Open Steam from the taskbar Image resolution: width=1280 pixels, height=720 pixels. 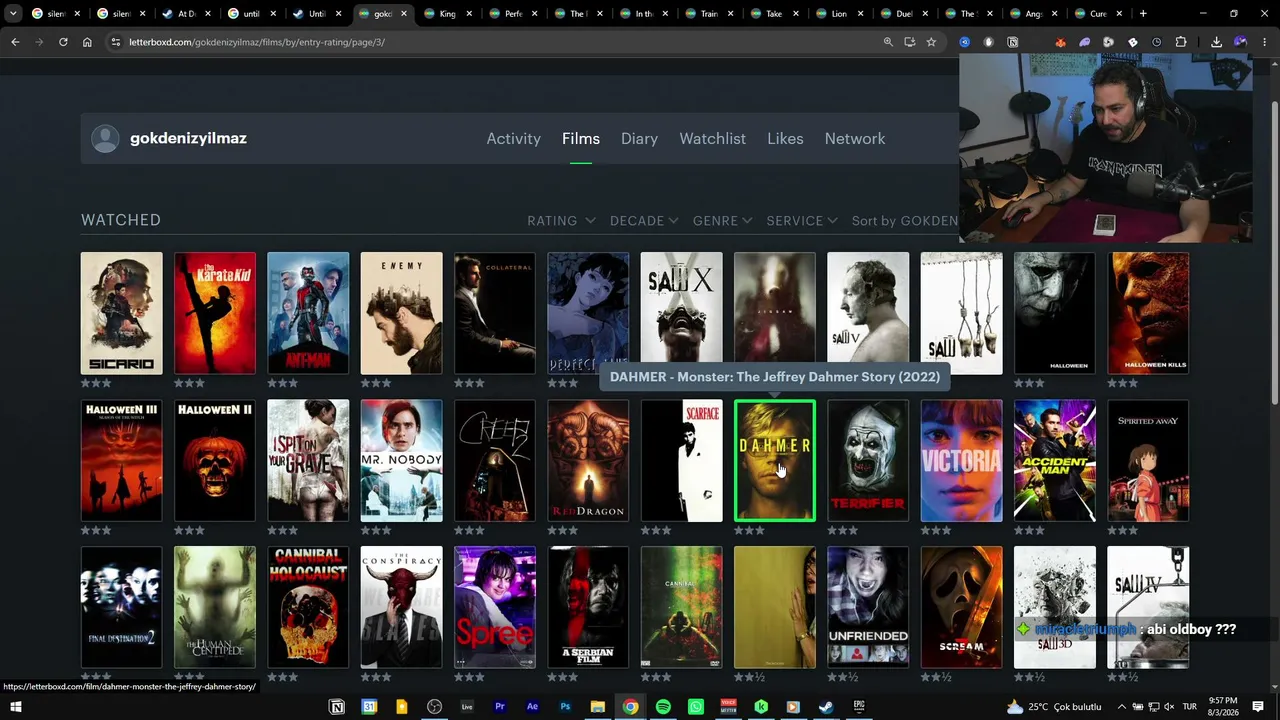(826, 707)
